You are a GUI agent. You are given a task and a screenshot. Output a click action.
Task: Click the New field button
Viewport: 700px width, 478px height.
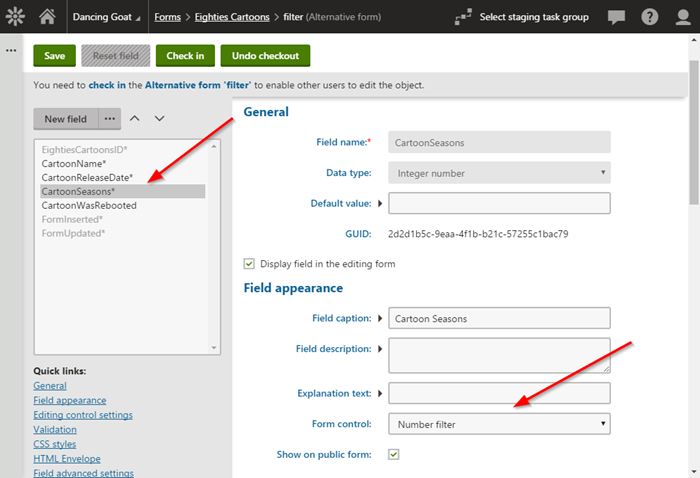tap(66, 119)
